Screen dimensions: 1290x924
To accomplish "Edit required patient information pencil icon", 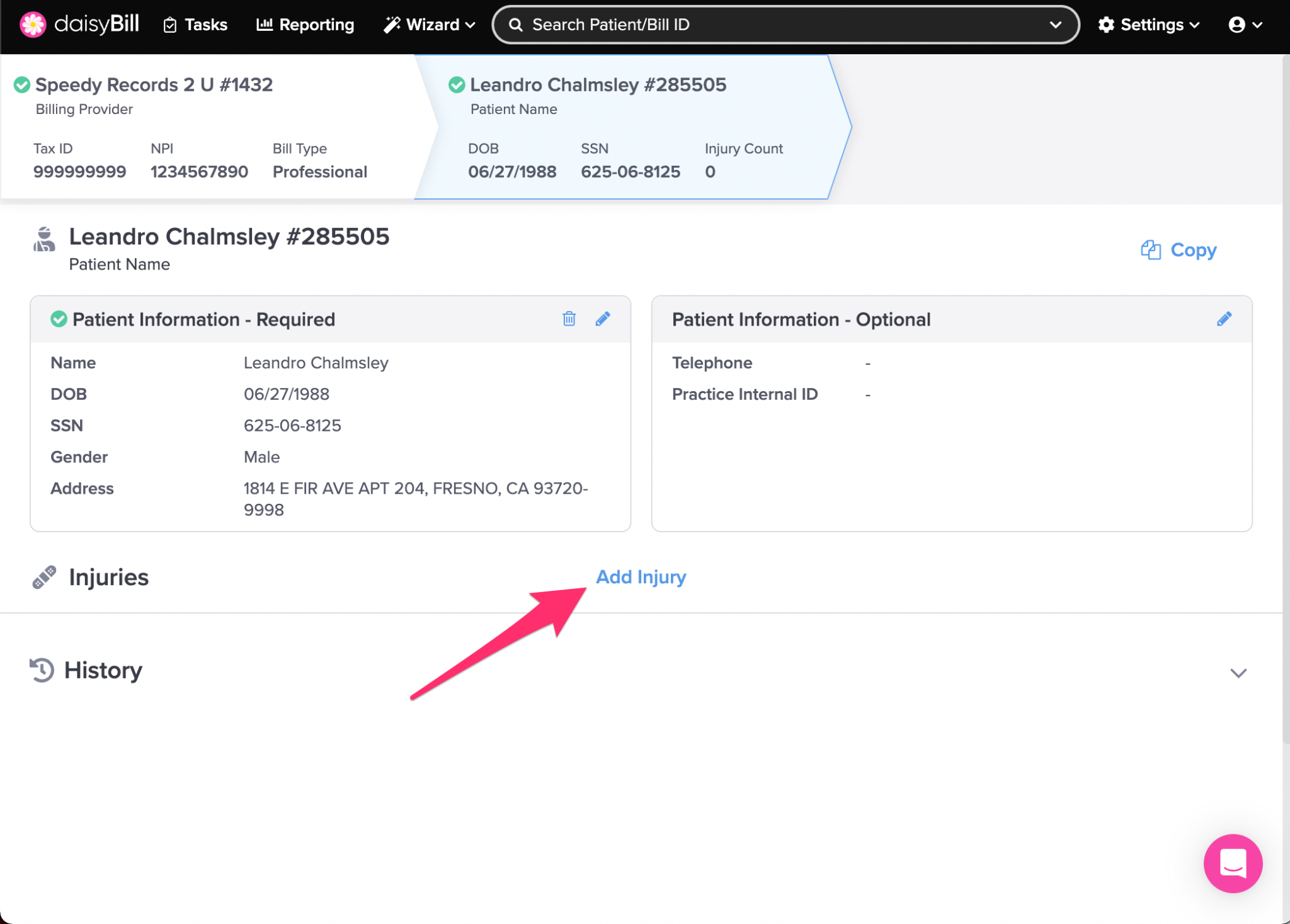I will (603, 319).
